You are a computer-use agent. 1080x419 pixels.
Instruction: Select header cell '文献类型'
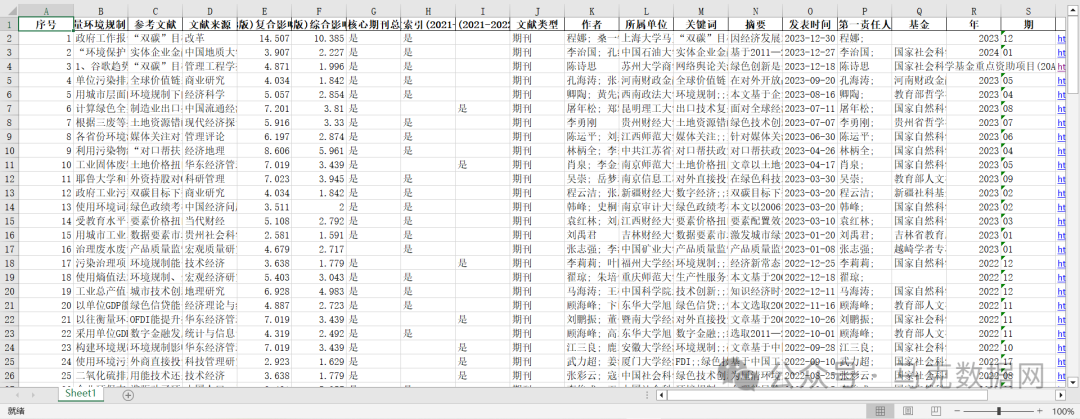coord(538,24)
